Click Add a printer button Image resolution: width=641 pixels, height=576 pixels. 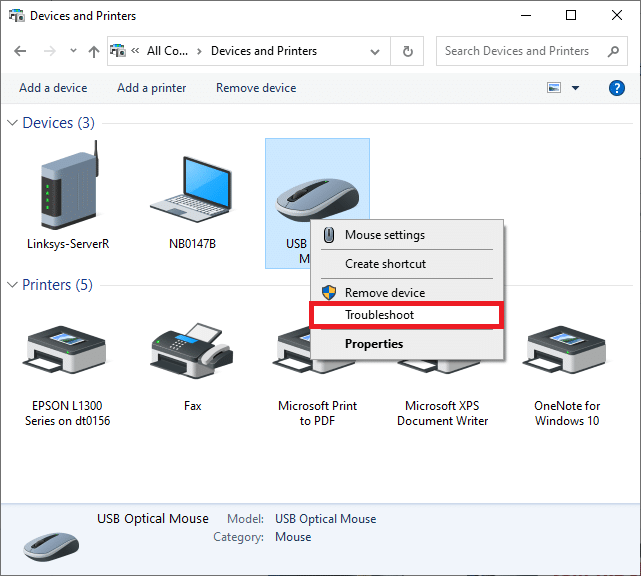151,88
